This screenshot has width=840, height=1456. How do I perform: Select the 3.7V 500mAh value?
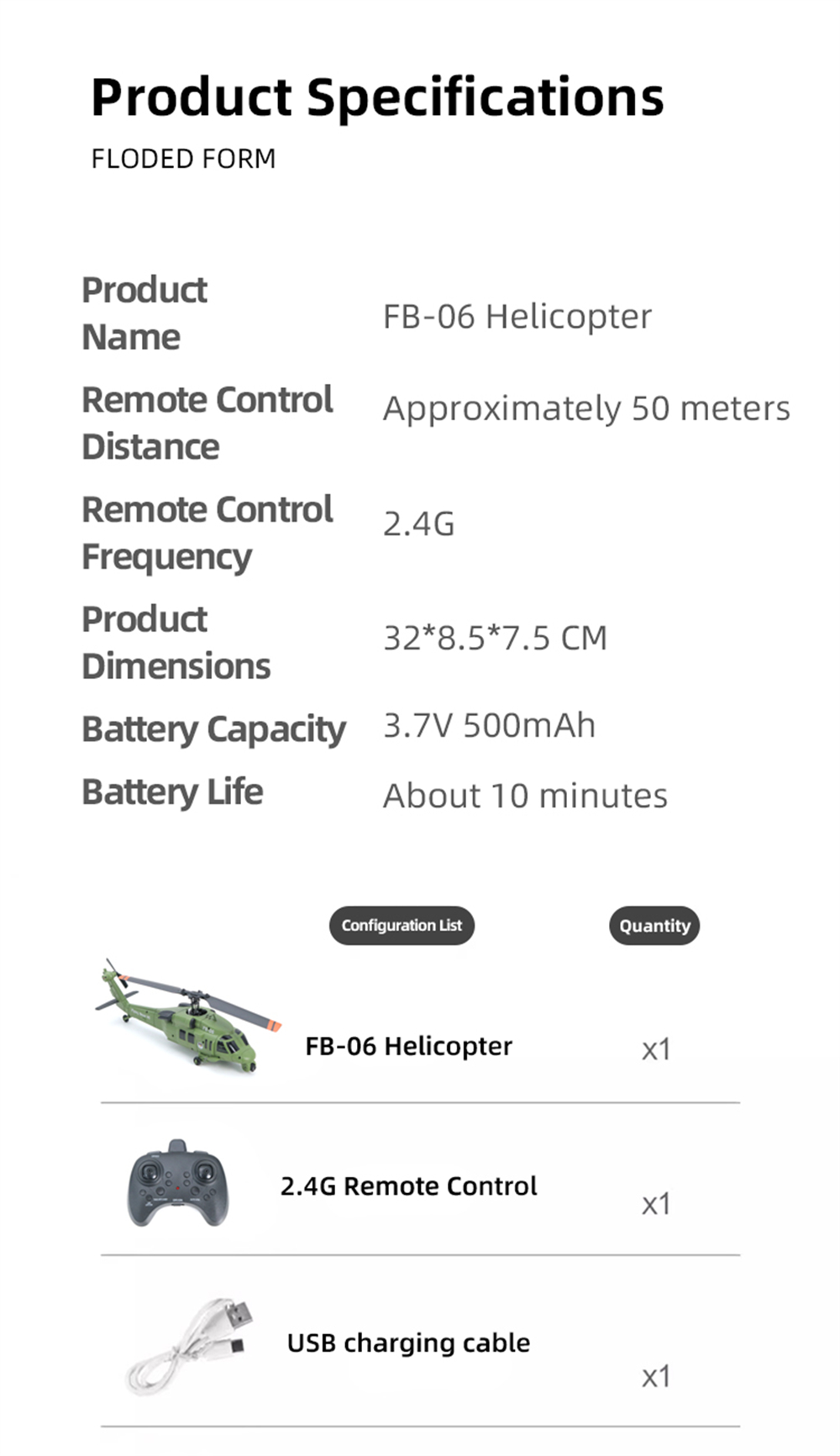click(x=489, y=725)
